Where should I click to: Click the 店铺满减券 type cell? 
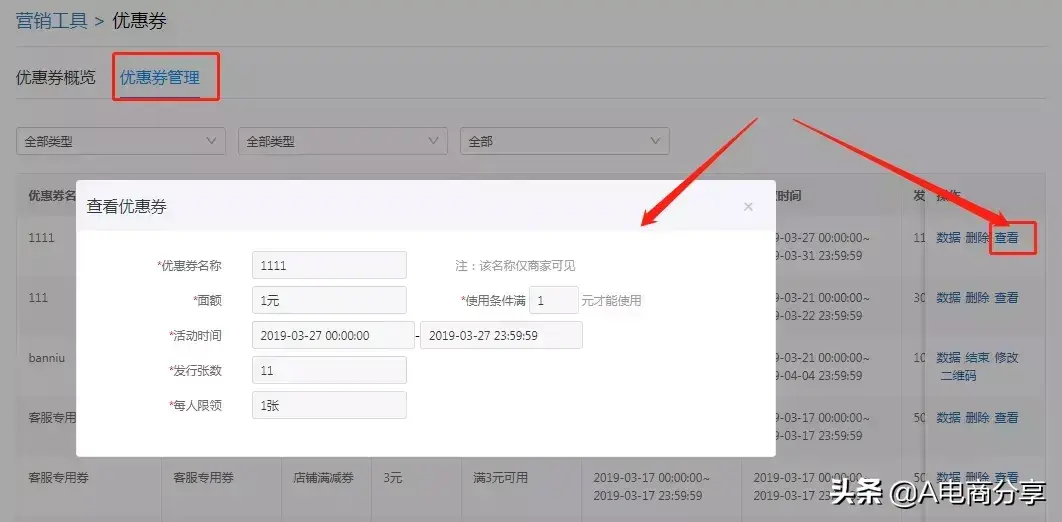click(x=323, y=478)
